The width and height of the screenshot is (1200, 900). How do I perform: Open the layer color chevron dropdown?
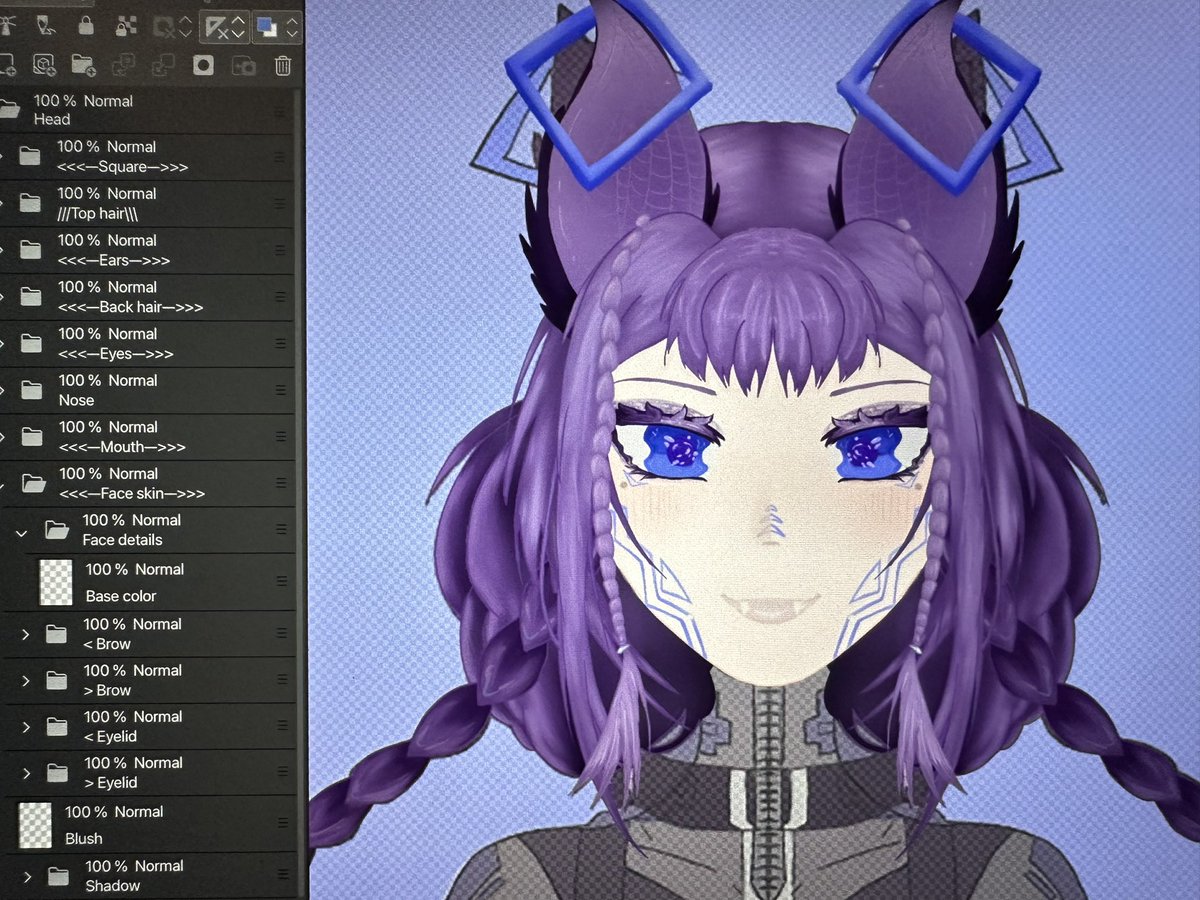pyautogui.click(x=293, y=23)
